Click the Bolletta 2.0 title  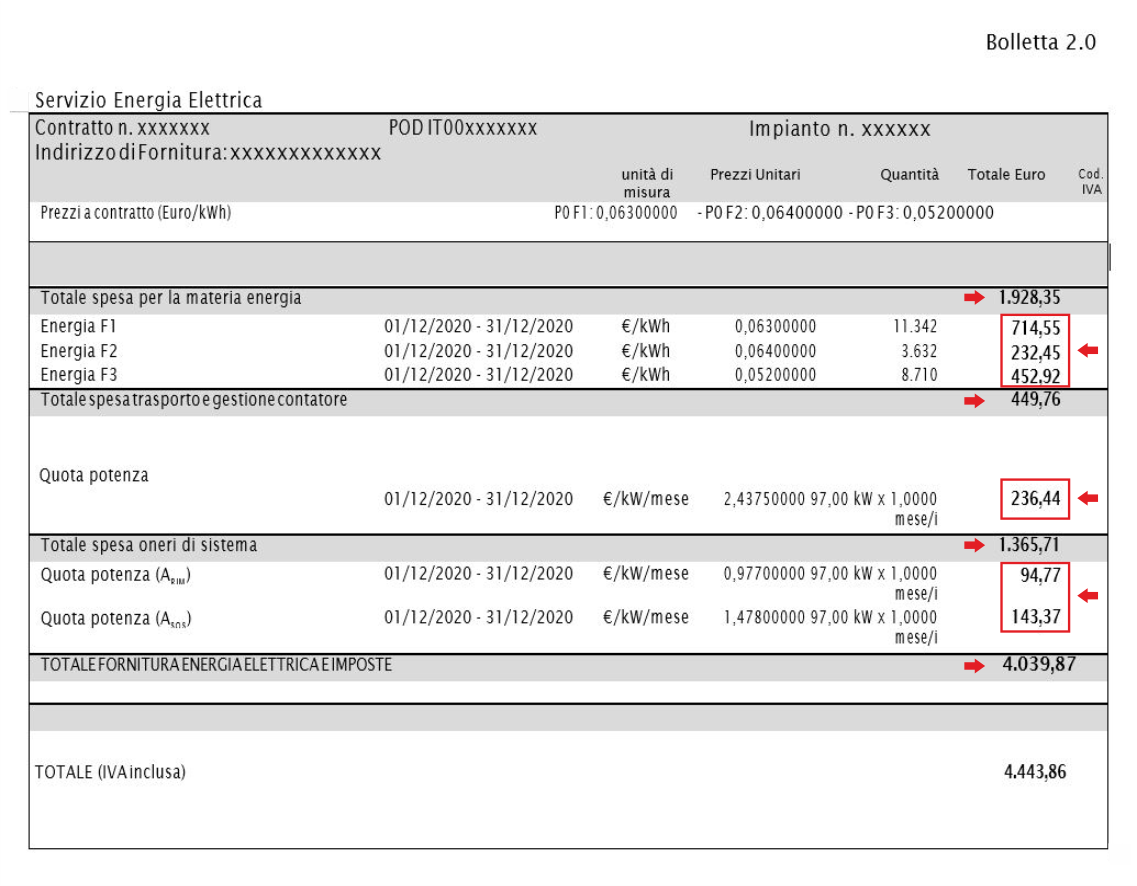point(1040,42)
